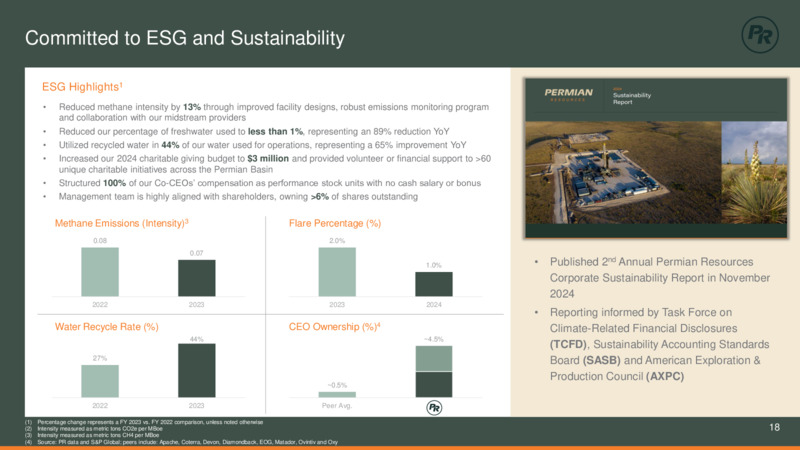This screenshot has height=450, width=800.
Task: Click 'Sustainability Report' text on report cover
Action: pos(632,98)
